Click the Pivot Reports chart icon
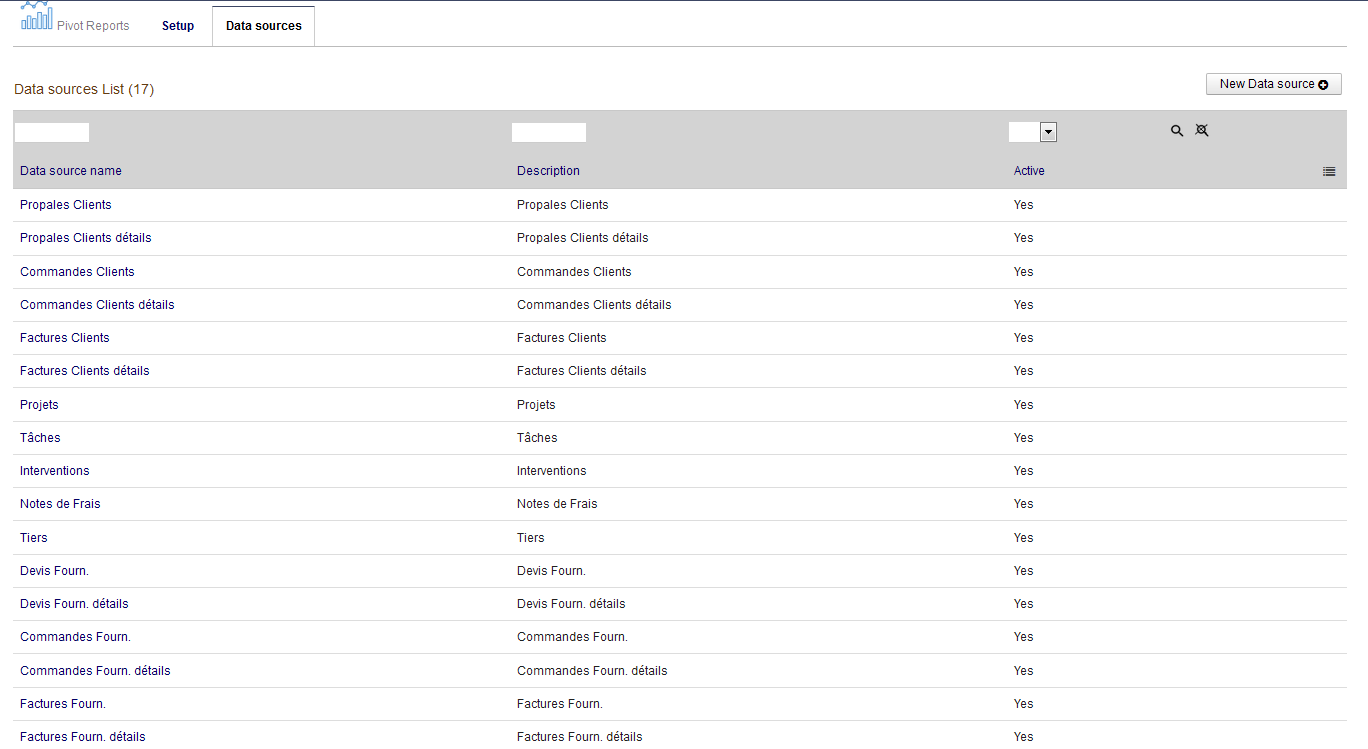Screen dimensions: 1368x749 36,17
